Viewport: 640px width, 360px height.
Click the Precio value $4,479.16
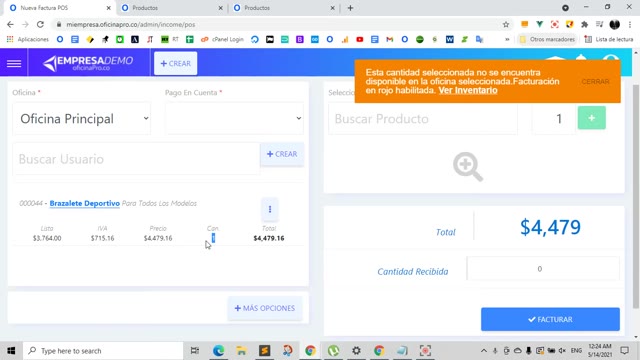point(158,238)
